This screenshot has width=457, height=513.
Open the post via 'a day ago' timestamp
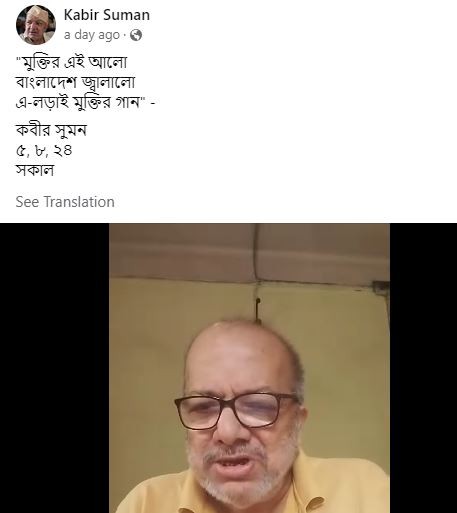pyautogui.click(x=92, y=35)
